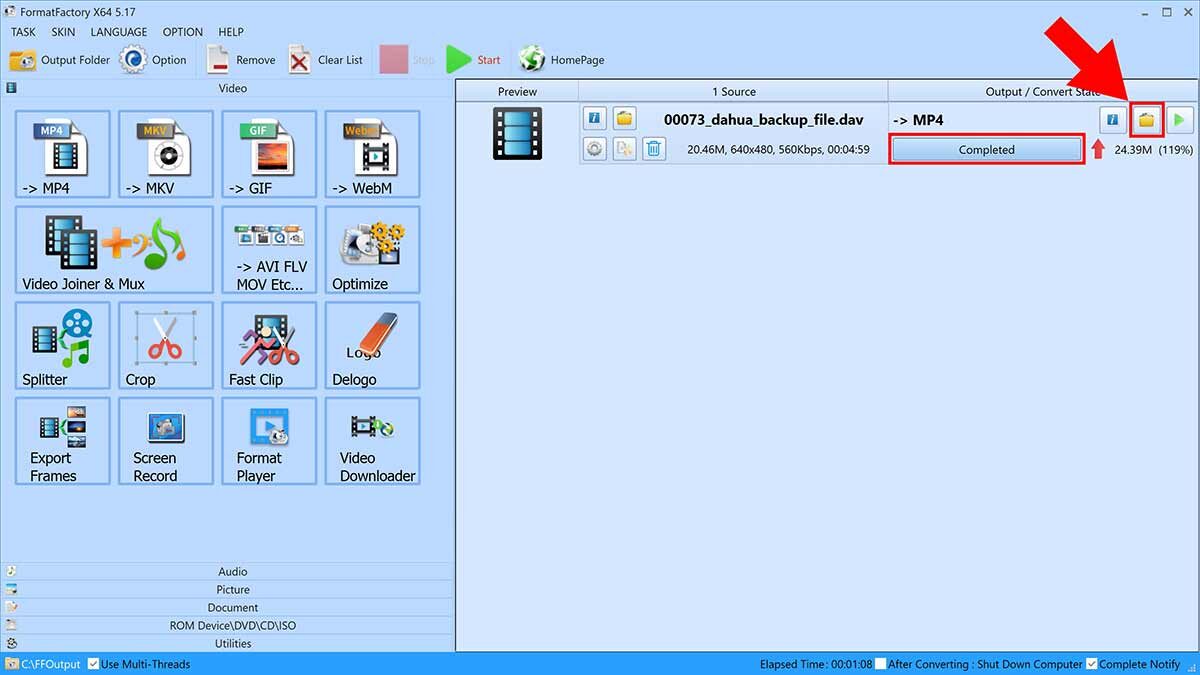Expand the Audio category section
The height and width of the screenshot is (675, 1200).
[232, 572]
